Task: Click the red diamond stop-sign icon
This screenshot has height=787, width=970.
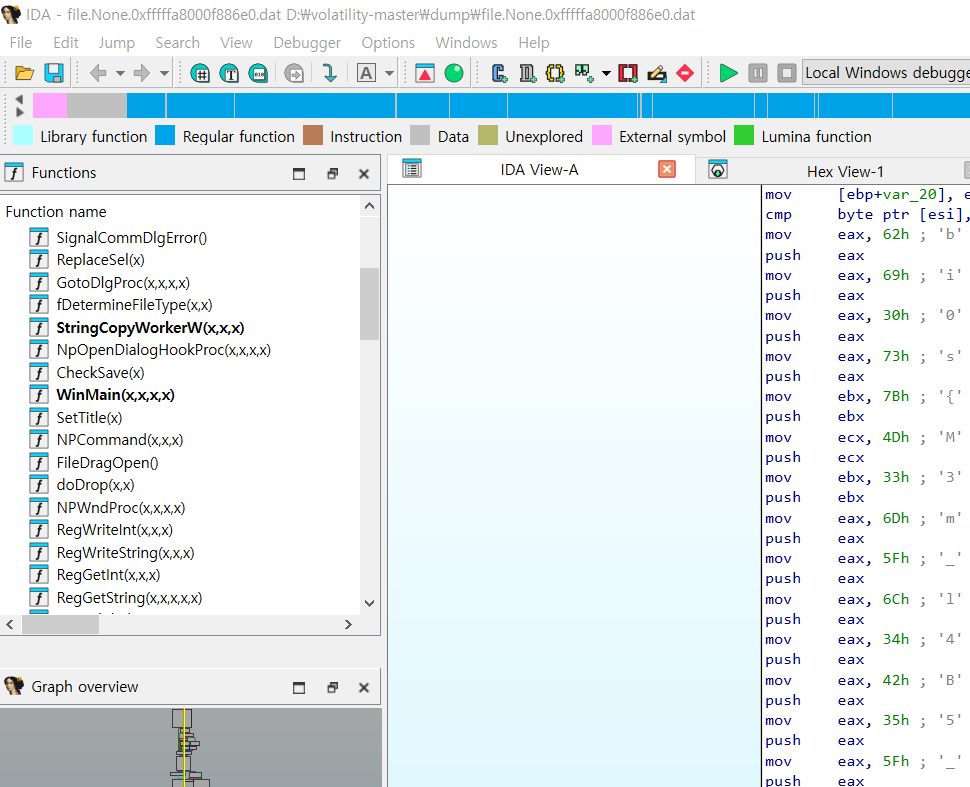Action: [685, 73]
